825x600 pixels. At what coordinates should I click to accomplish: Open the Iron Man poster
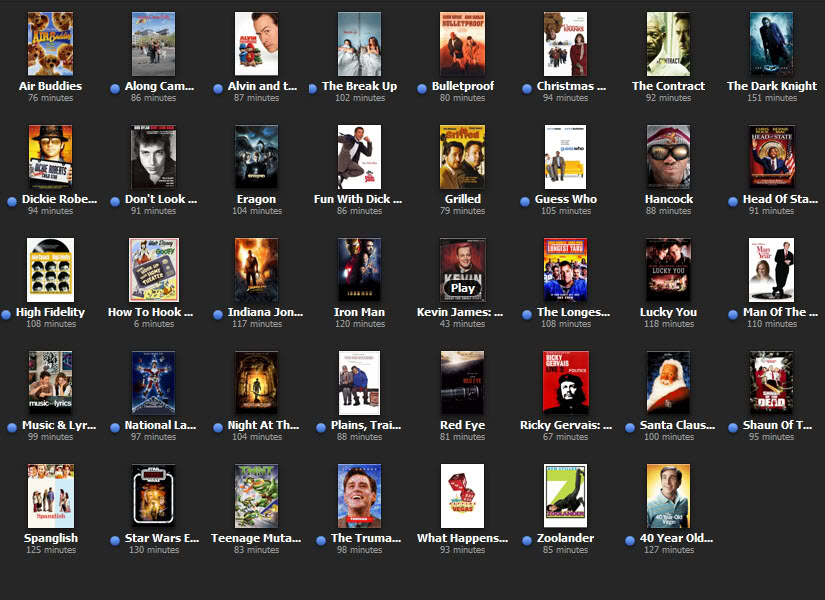[x=359, y=270]
